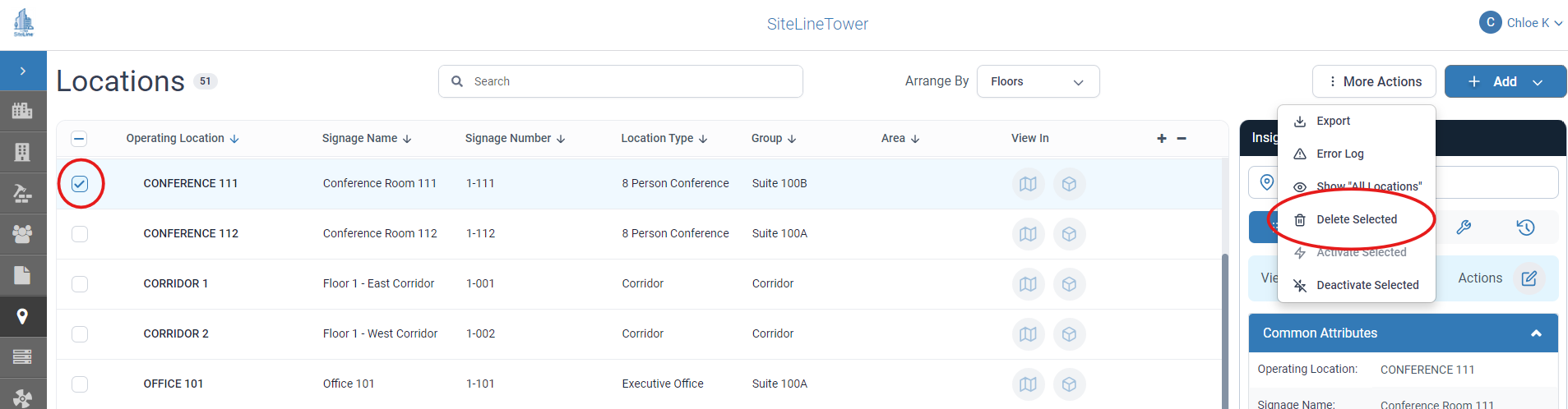Uncheck the CONFERENCE 111 row checkbox

point(80,184)
